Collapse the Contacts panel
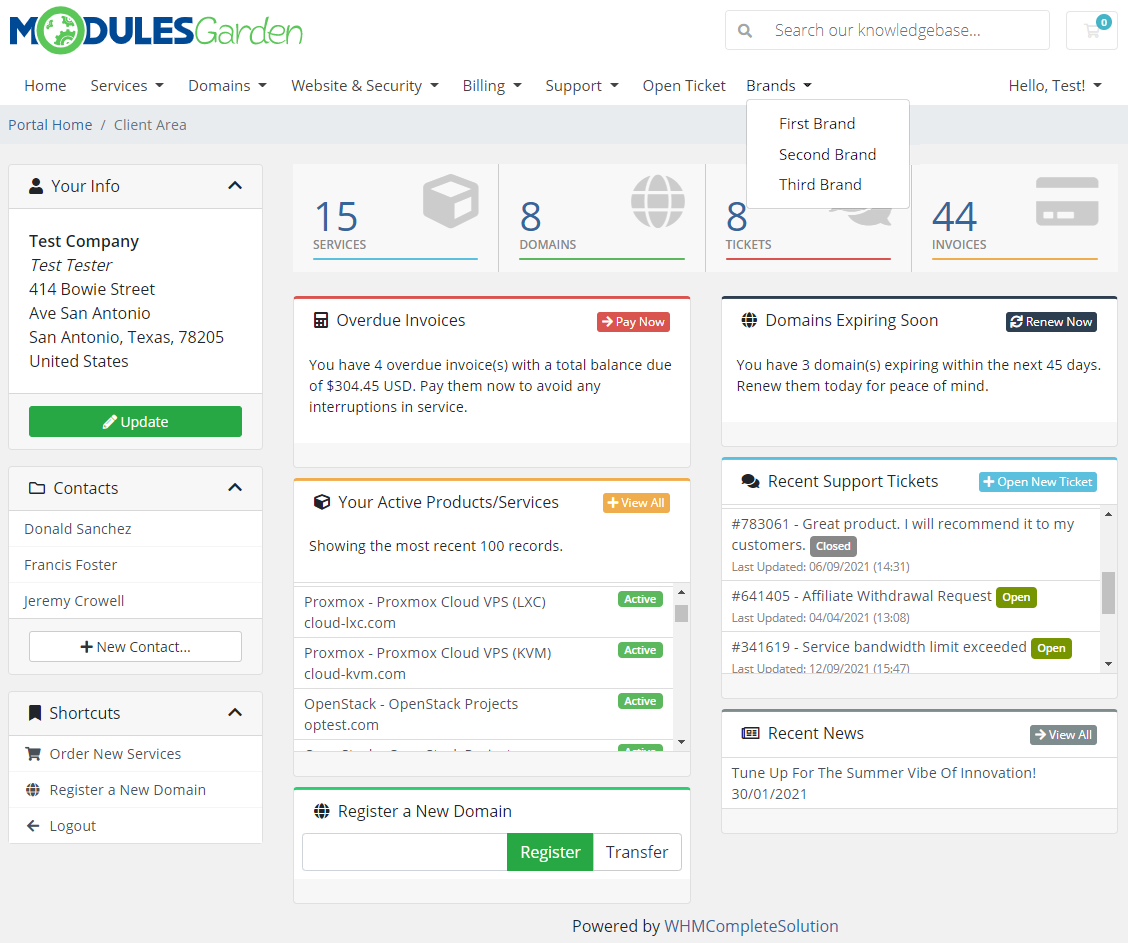Screen dimensions: 1128x943 pyautogui.click(x=234, y=487)
